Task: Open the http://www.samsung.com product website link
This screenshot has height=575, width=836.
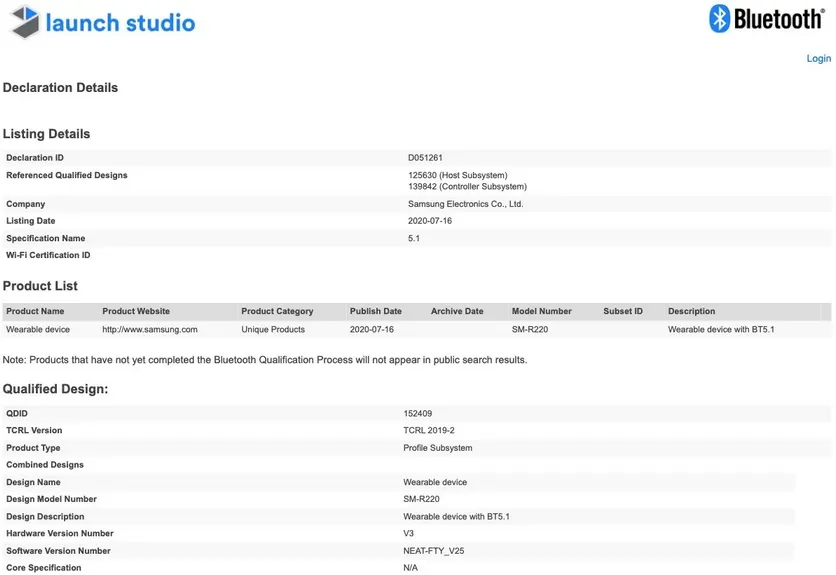Action: [149, 329]
